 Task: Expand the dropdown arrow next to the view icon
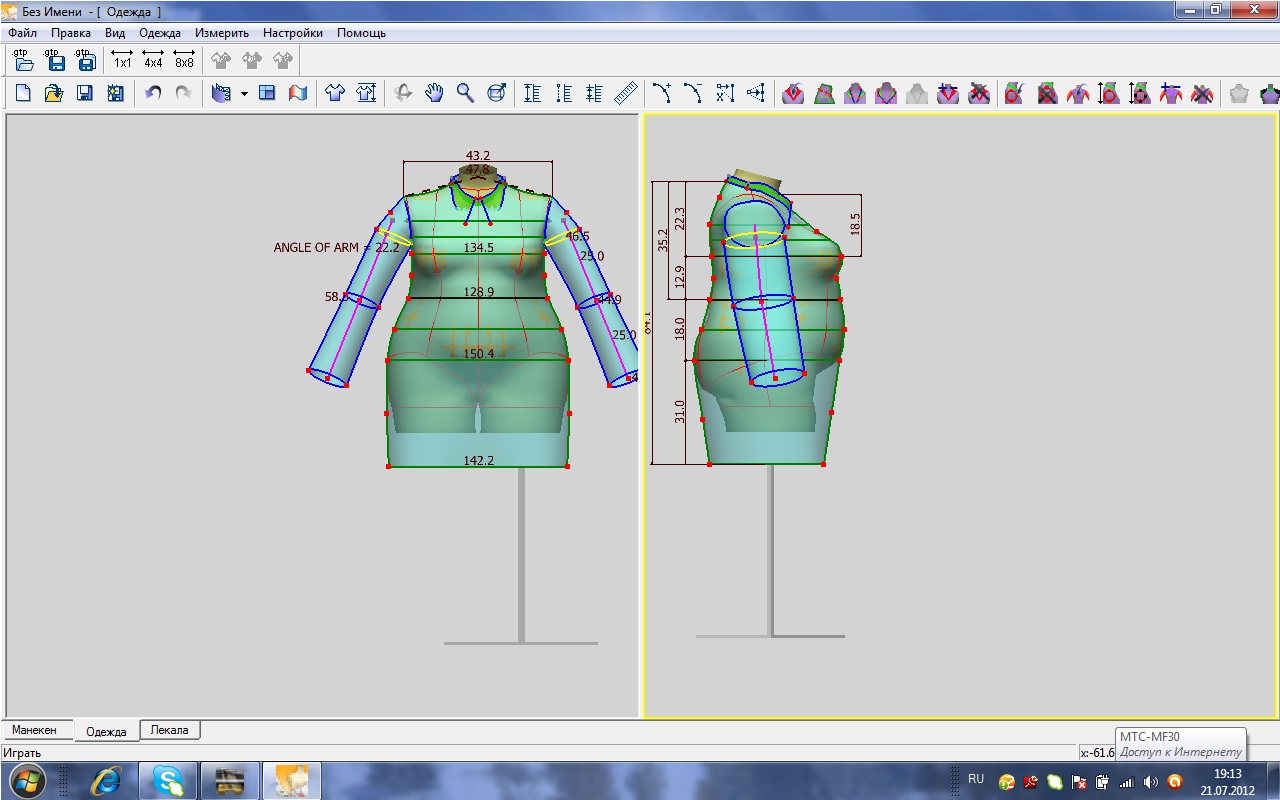click(x=244, y=94)
